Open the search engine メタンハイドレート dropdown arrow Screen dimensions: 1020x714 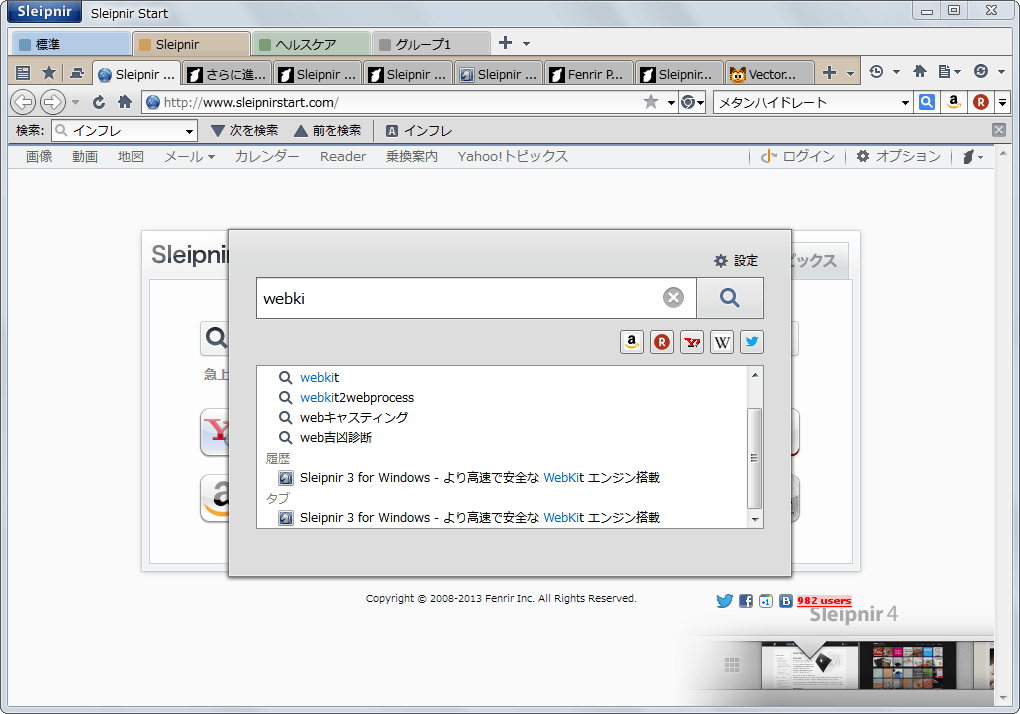905,103
